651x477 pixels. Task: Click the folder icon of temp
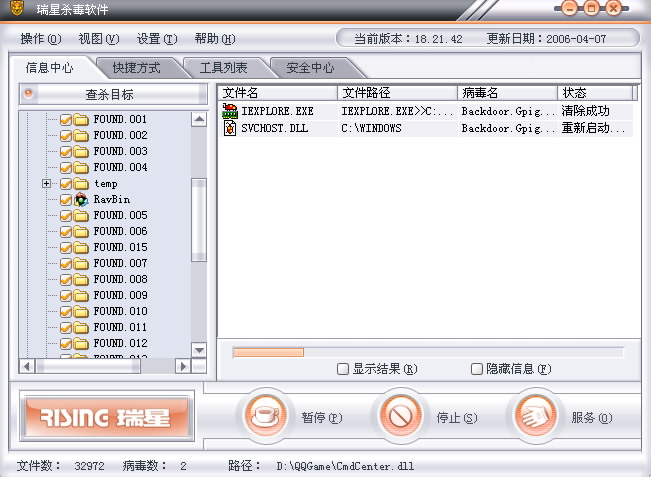pyautogui.click(x=81, y=184)
